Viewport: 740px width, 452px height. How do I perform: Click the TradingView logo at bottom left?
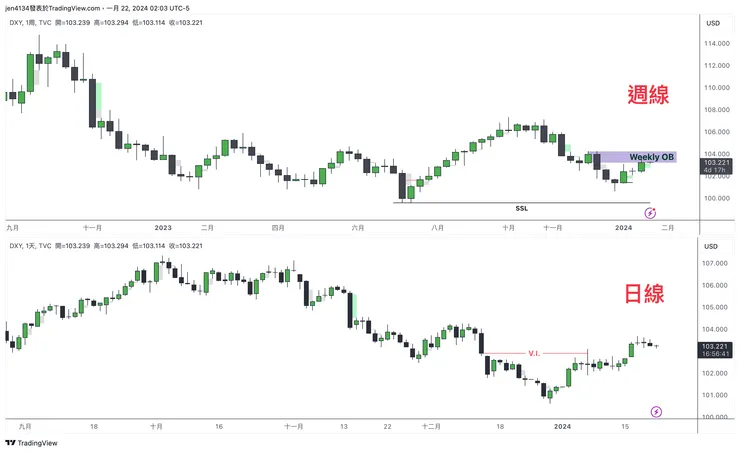click(x=31, y=443)
